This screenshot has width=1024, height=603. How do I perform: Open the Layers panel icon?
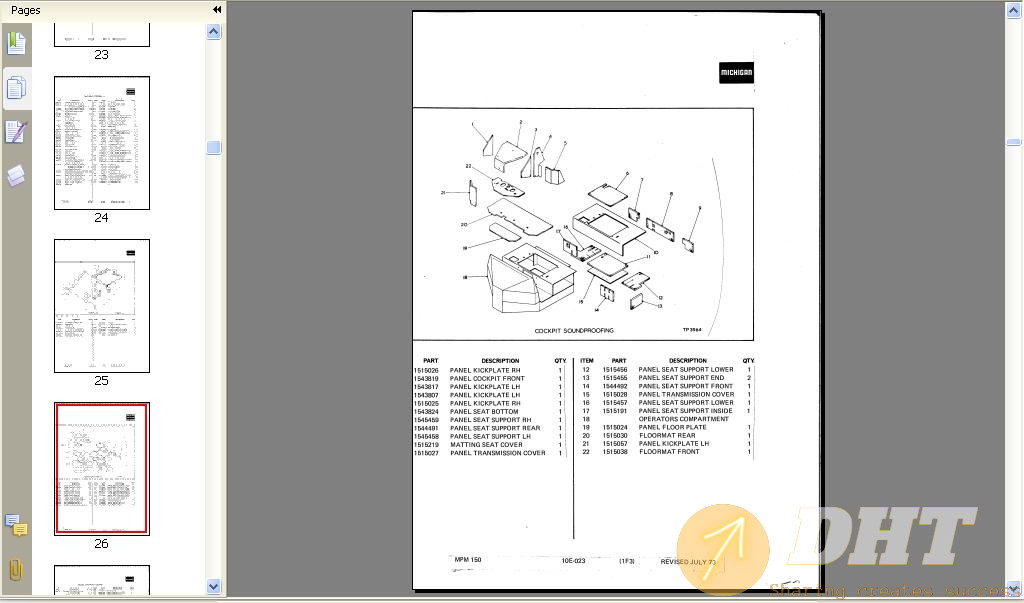point(16,175)
